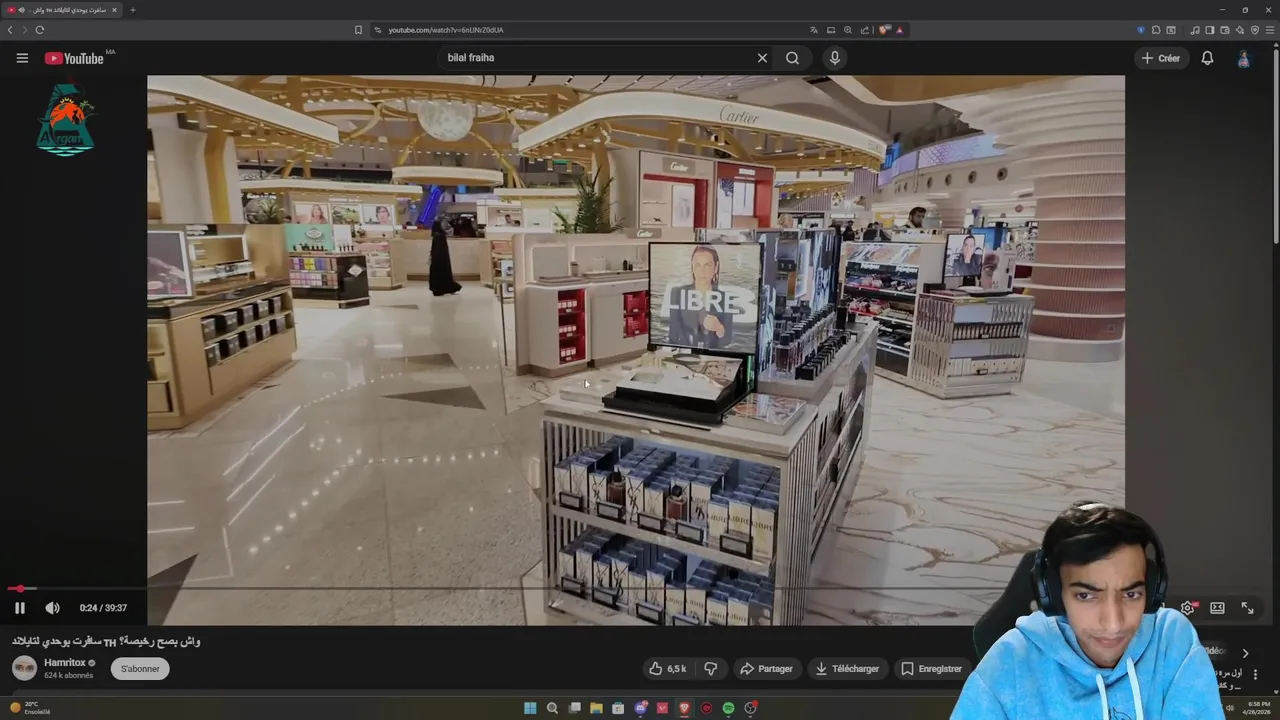Open the three-dot menu of the suggested video
Image resolution: width=1280 pixels, height=720 pixels.
tap(1255, 674)
